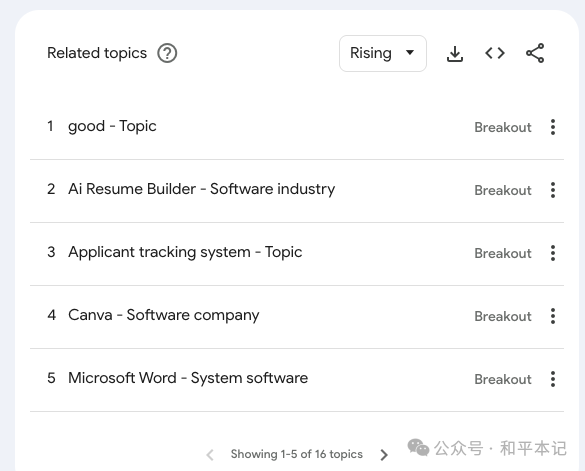Select Canva - Software company
585x471 pixels.
click(163, 315)
